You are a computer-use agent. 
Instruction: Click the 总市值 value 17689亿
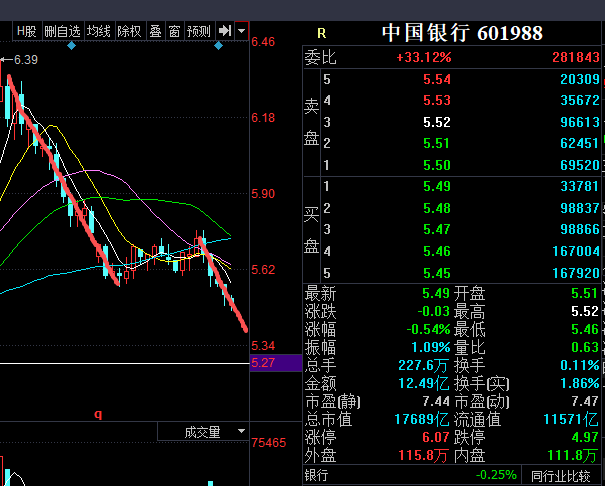click(422, 419)
